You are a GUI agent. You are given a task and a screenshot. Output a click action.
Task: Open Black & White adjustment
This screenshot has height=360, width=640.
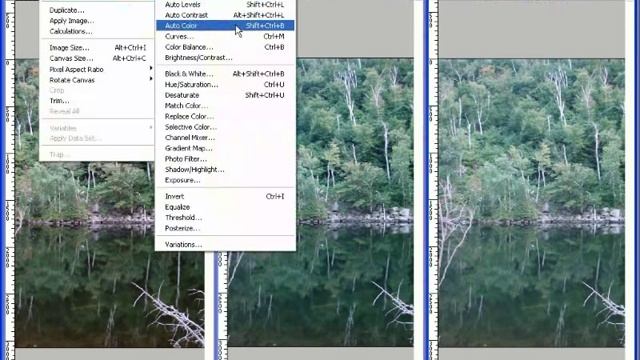pyautogui.click(x=225, y=74)
